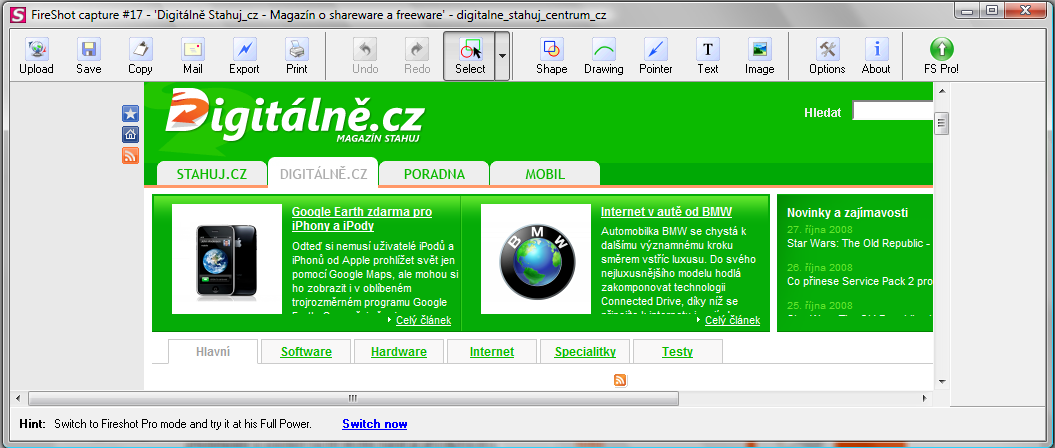
Task: Click the MAGAZÍN STAHUJ tagline
Action: coord(378,138)
